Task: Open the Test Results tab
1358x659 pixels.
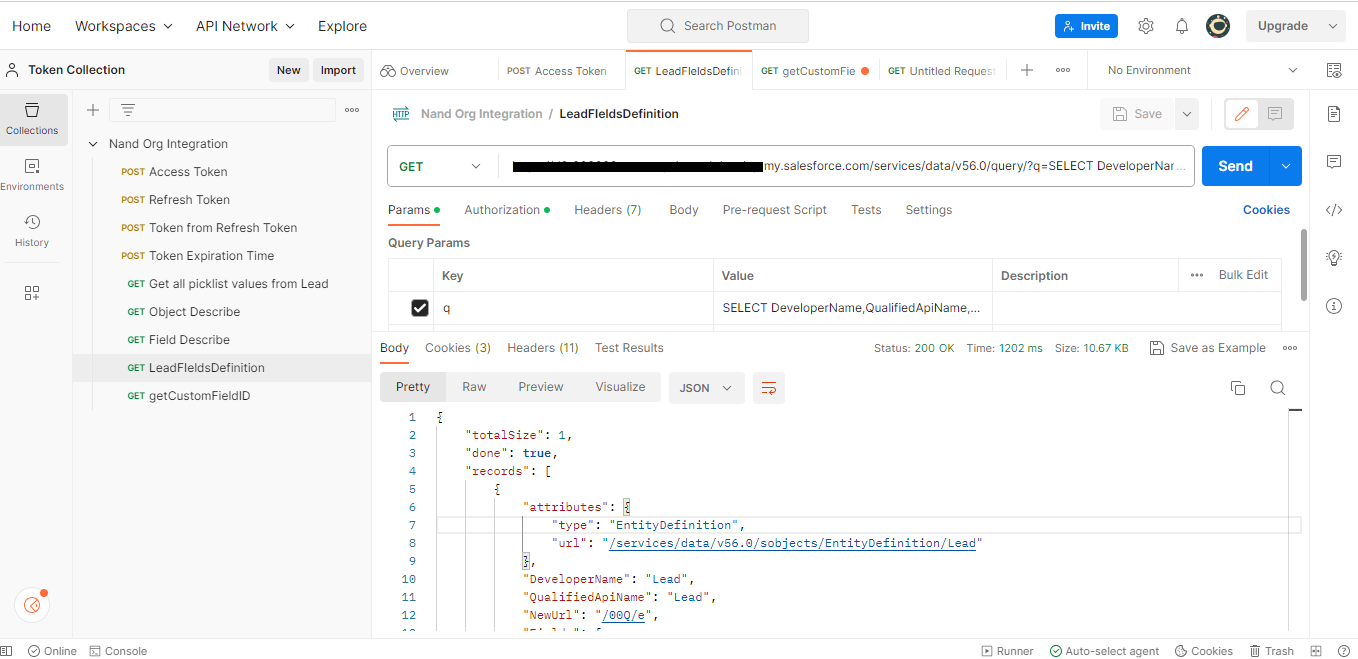Action: point(629,348)
